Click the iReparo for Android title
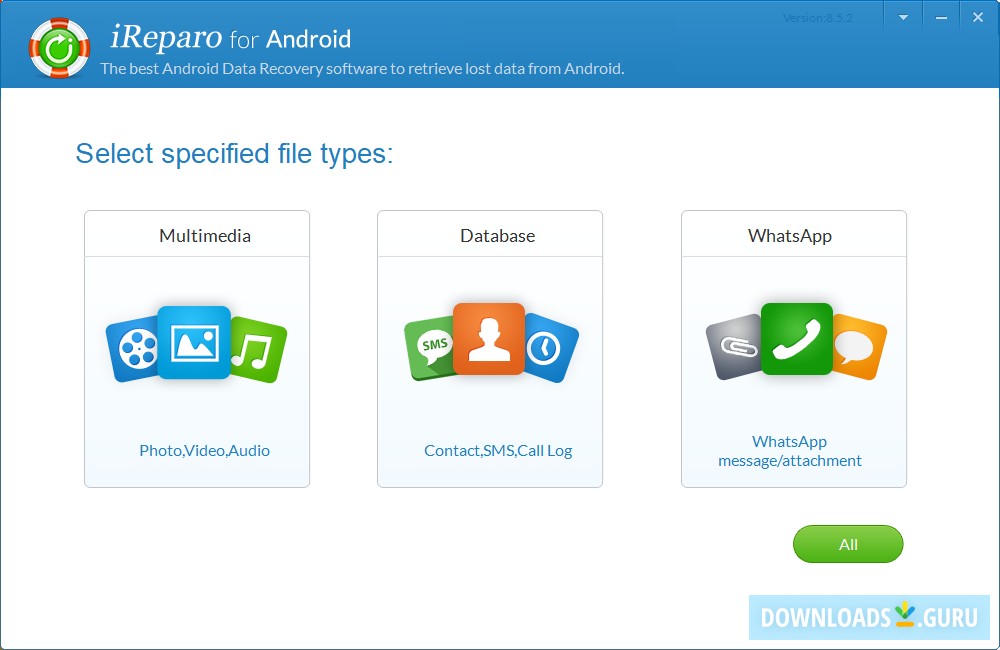Screen dimensions: 1000x650 (x=230, y=38)
